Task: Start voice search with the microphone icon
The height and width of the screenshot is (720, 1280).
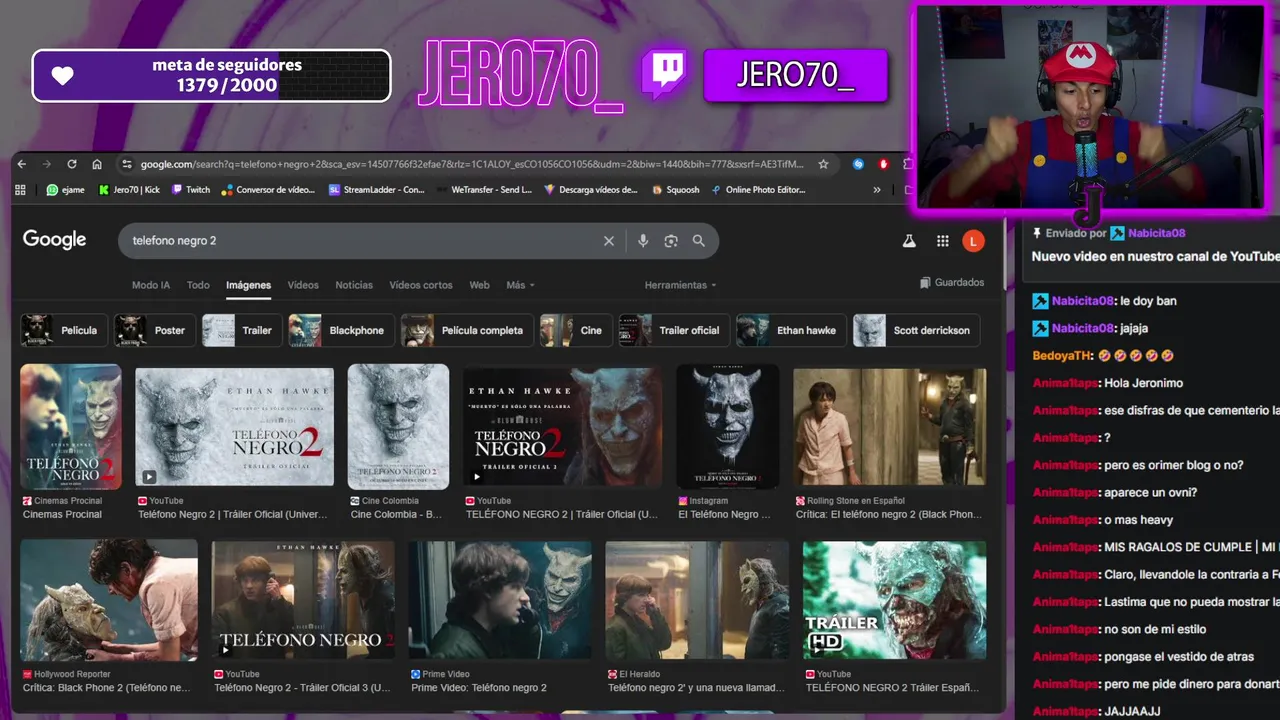Action: click(643, 241)
